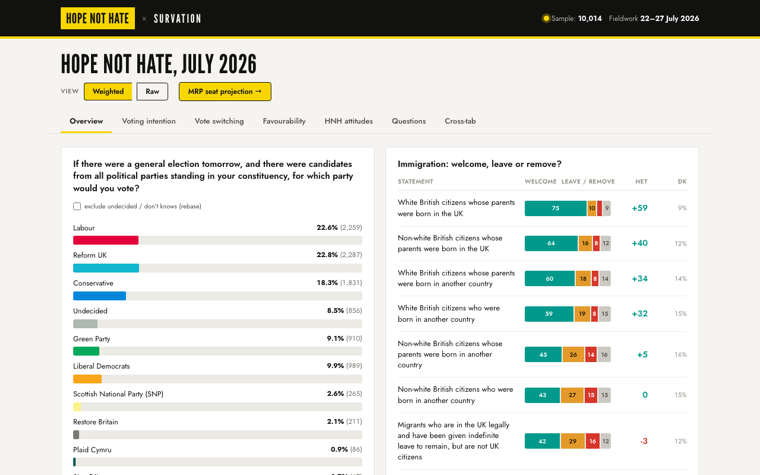Screen dimensions: 760x475
Task: Click the red Labour bar
Action: point(106,240)
